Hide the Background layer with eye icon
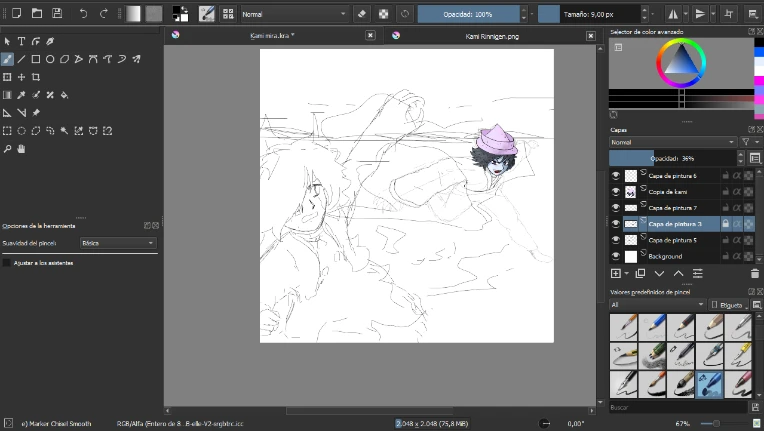Image resolution: width=764 pixels, height=431 pixels. point(616,256)
